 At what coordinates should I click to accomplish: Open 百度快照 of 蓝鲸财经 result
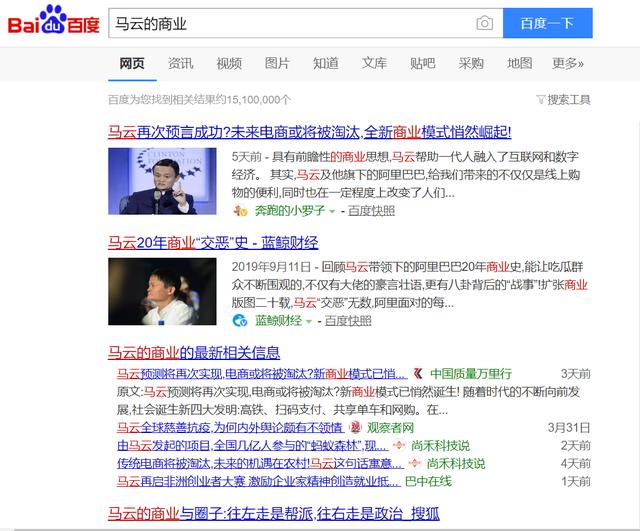click(348, 320)
